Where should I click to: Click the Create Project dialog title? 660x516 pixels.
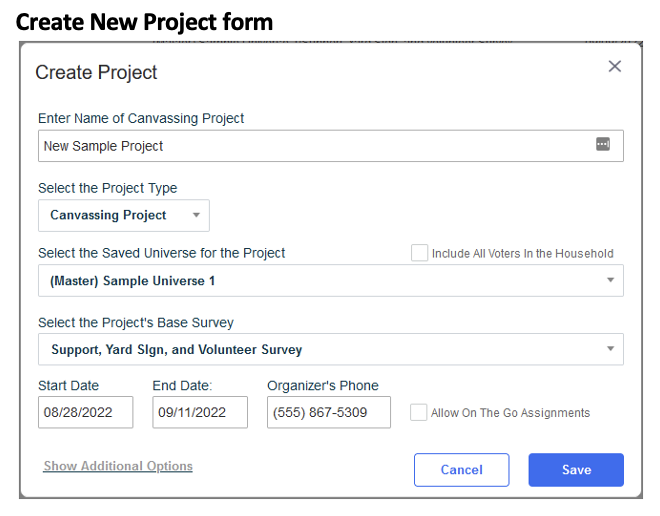97,72
